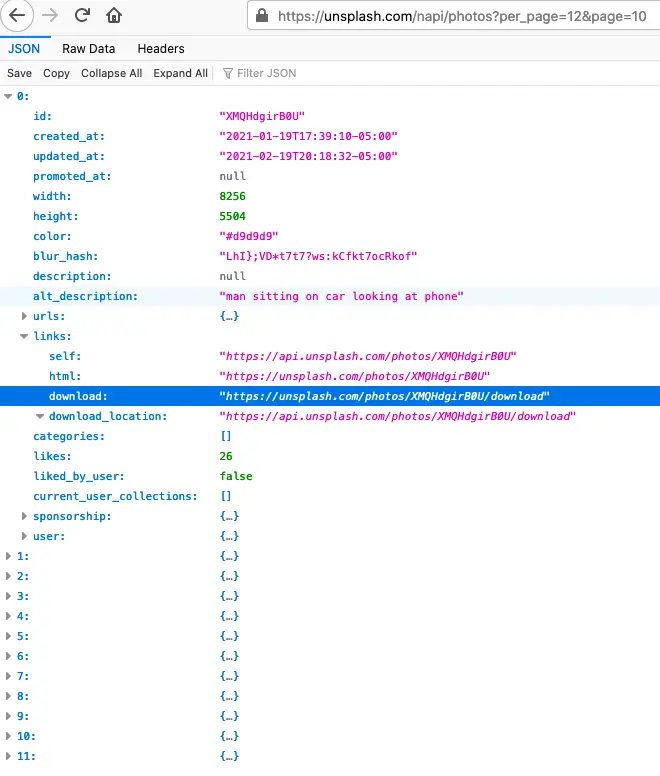This screenshot has width=660, height=776.
Task: Click the width value 8256
Action: pos(233,196)
